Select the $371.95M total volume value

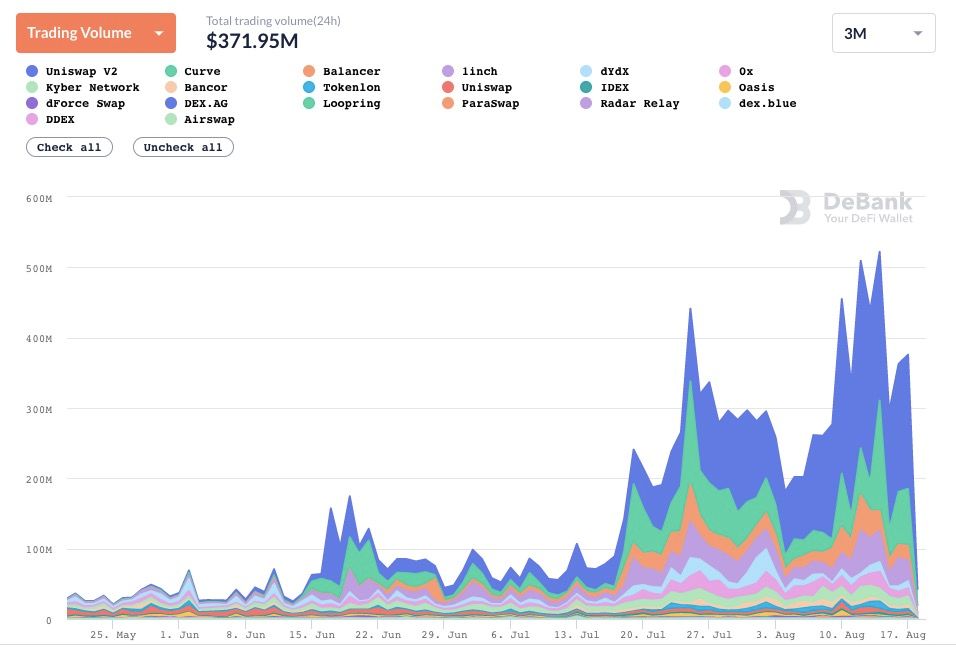252,41
